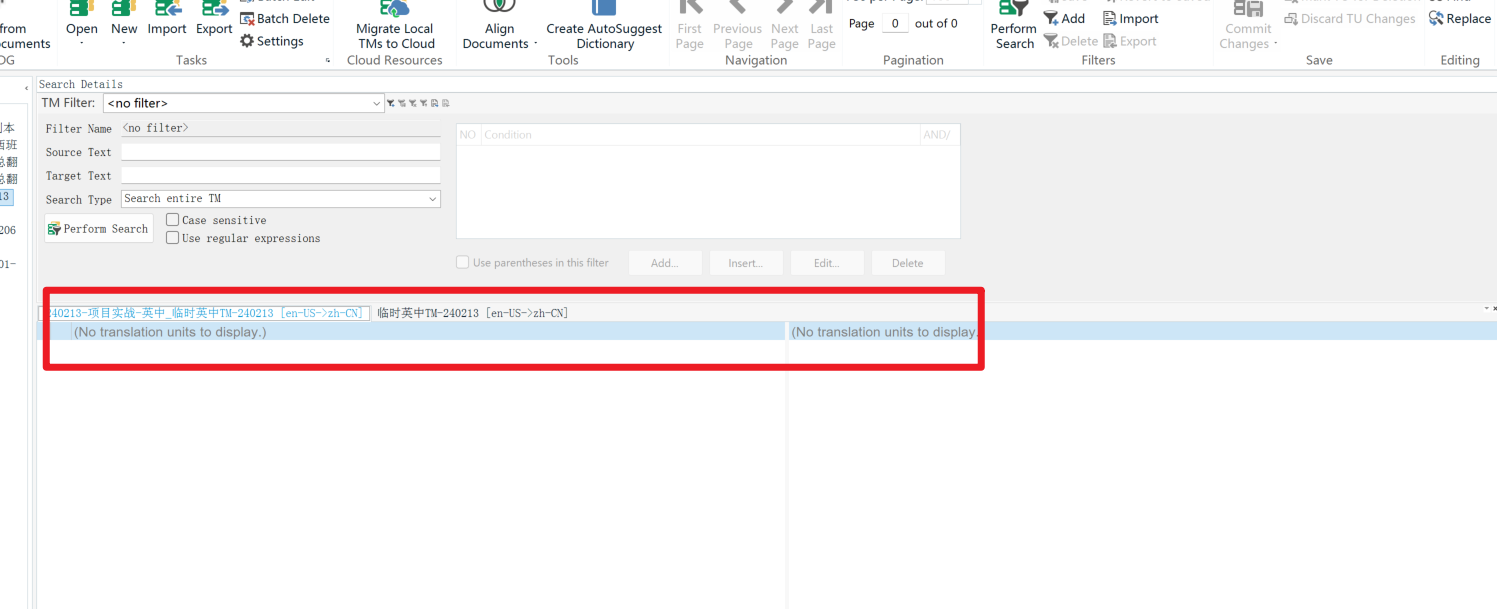This screenshot has width=1497, height=609.
Task: Click the first filter icon beside TM Filter
Action: [x=390, y=103]
